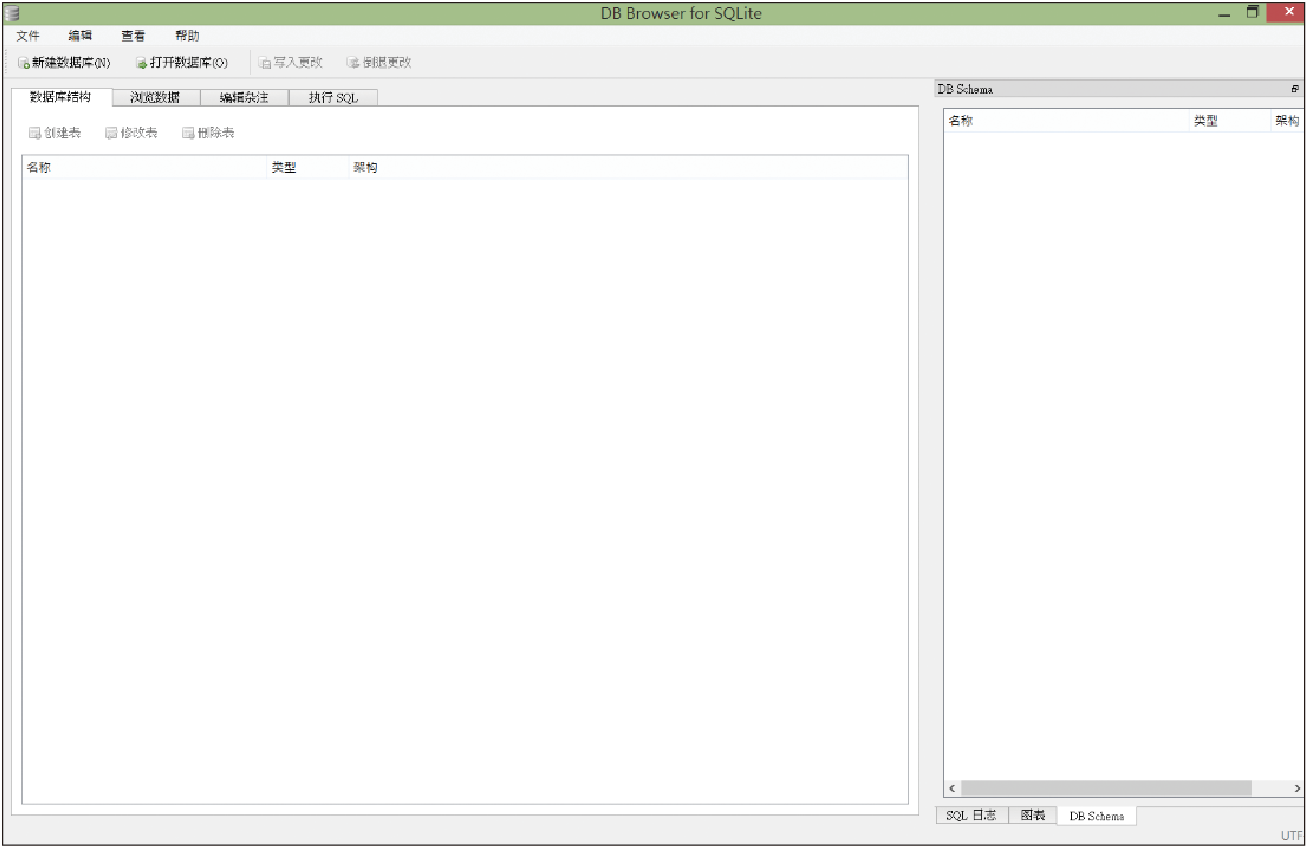Switch to the 图表 (Plot) bottom tab
Screen dimensions: 1308x849
point(1033,815)
